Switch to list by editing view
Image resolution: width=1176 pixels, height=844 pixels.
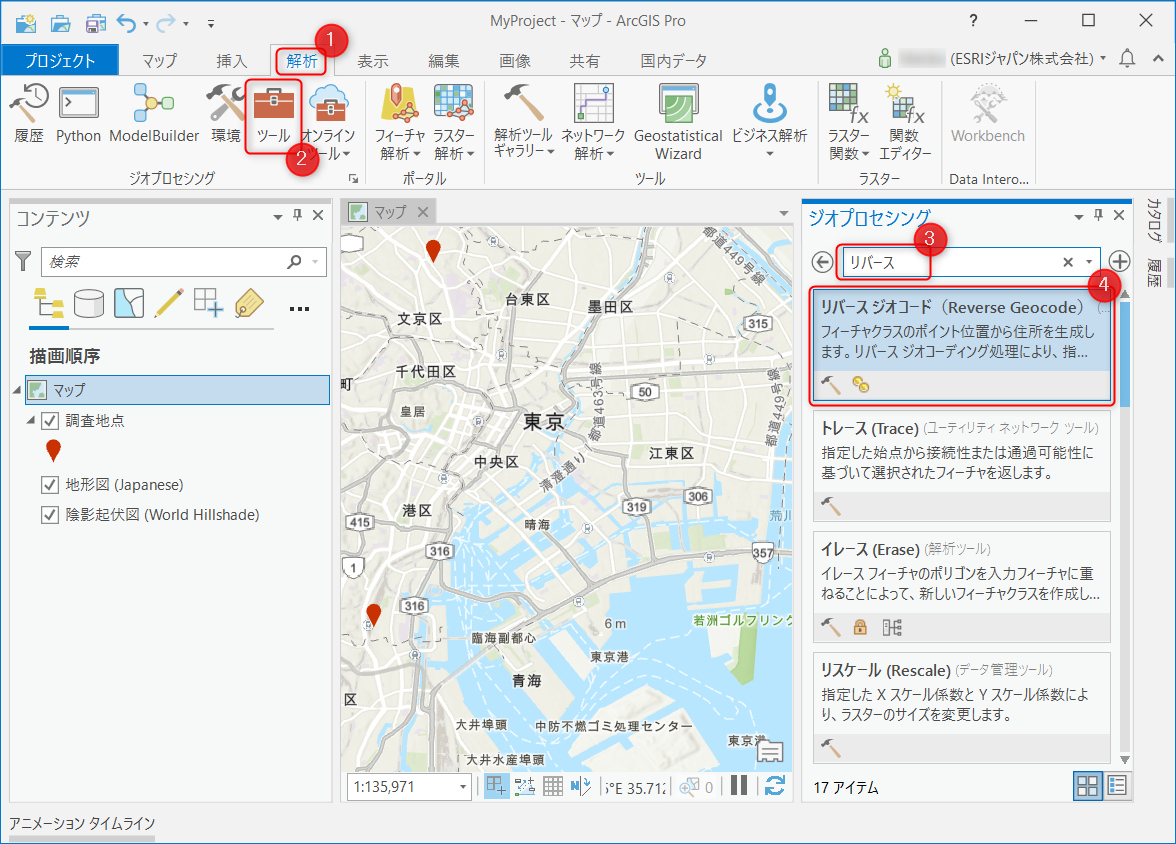coord(169,303)
